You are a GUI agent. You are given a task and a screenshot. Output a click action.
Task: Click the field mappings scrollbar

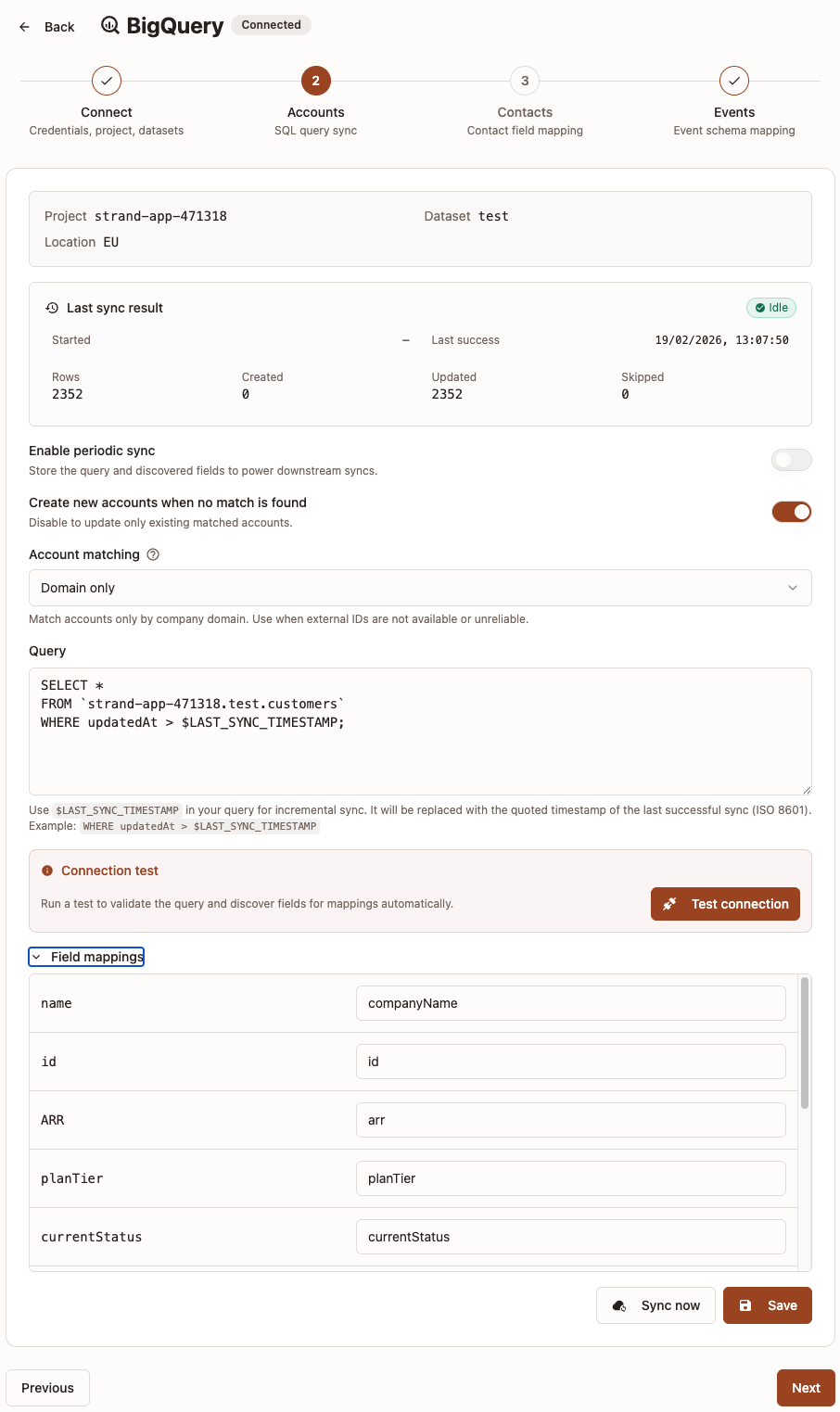803,1038
